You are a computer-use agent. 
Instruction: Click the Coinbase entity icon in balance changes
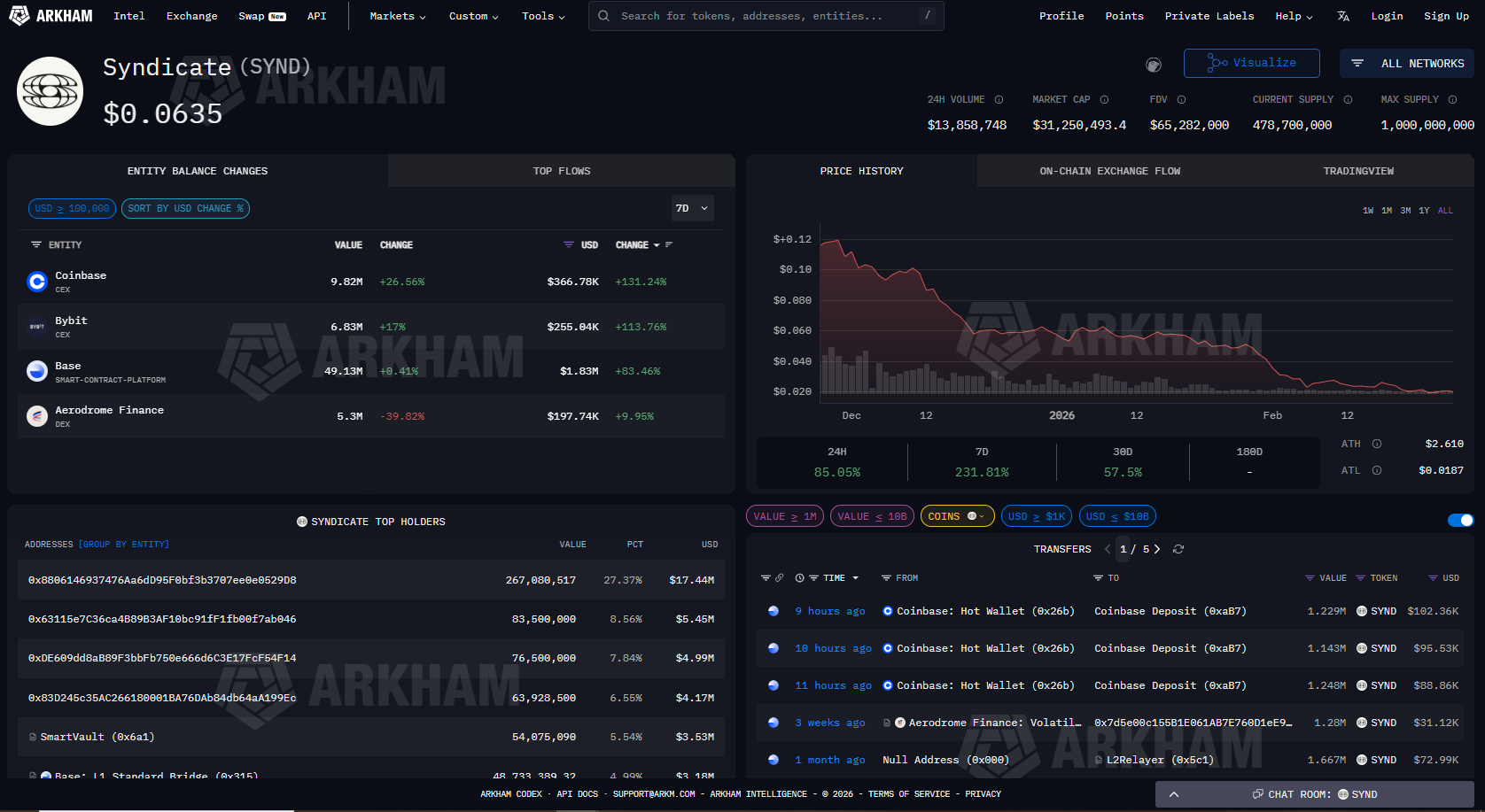(37, 281)
